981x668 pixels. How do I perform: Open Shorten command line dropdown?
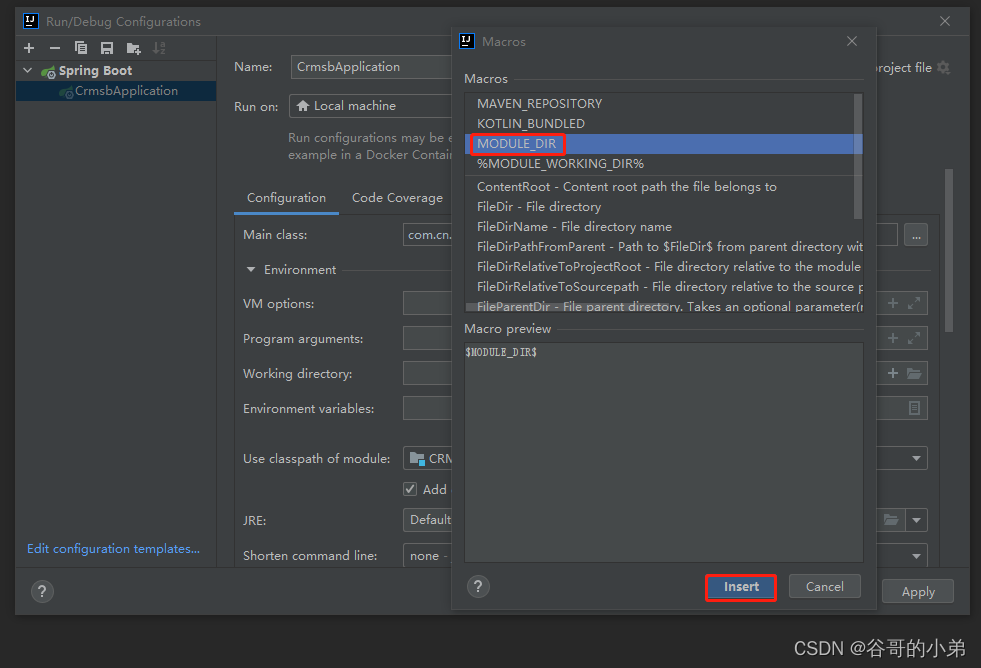click(x=917, y=555)
